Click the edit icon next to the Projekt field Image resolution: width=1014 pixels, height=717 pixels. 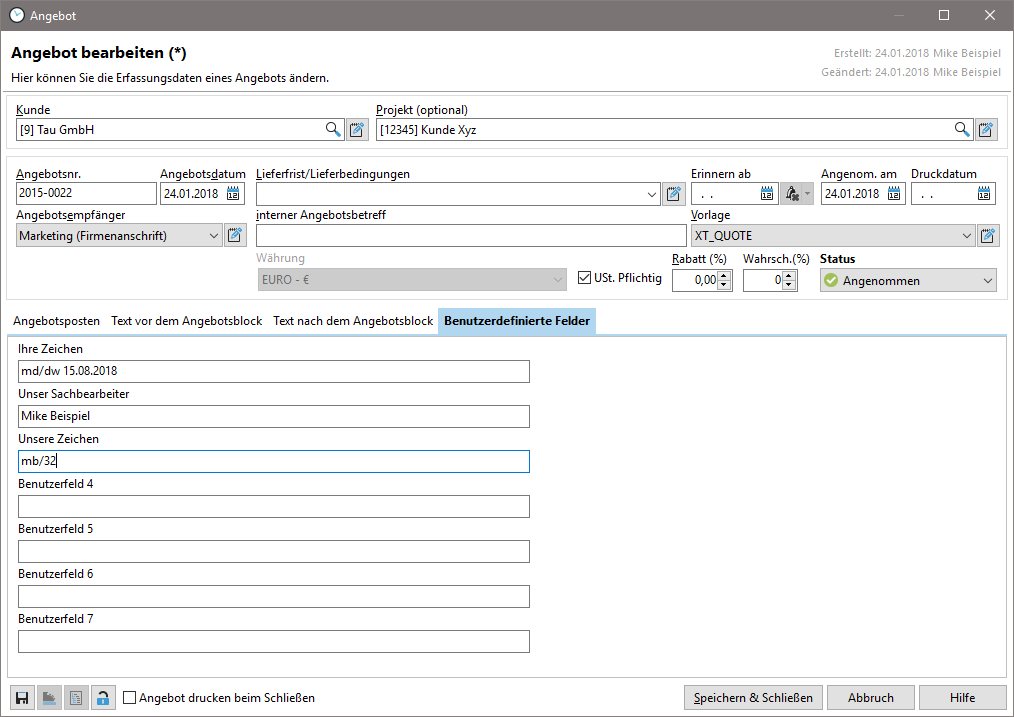pos(987,129)
